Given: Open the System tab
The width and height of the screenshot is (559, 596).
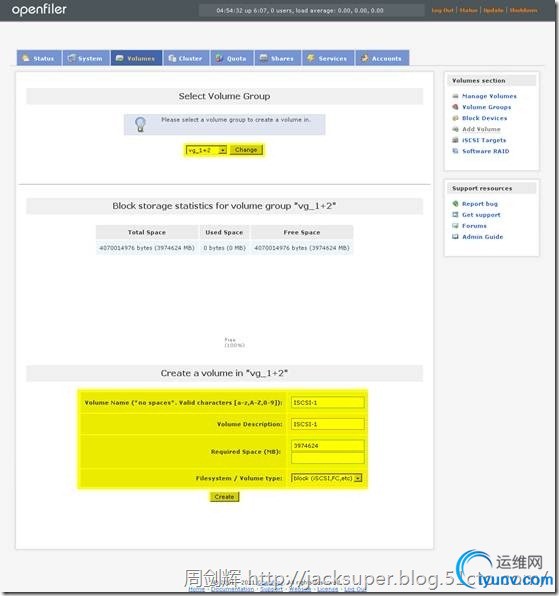Looking at the screenshot, I should pos(86,58).
